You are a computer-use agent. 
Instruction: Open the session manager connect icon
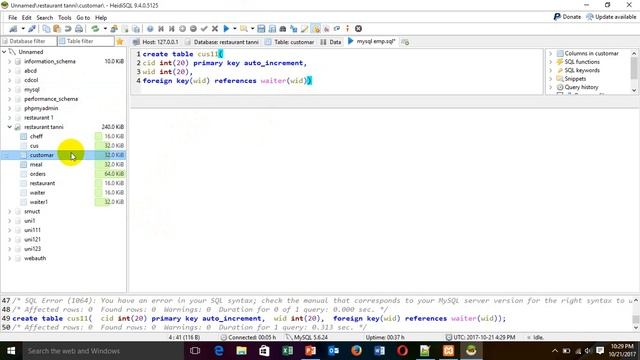(x=13, y=29)
